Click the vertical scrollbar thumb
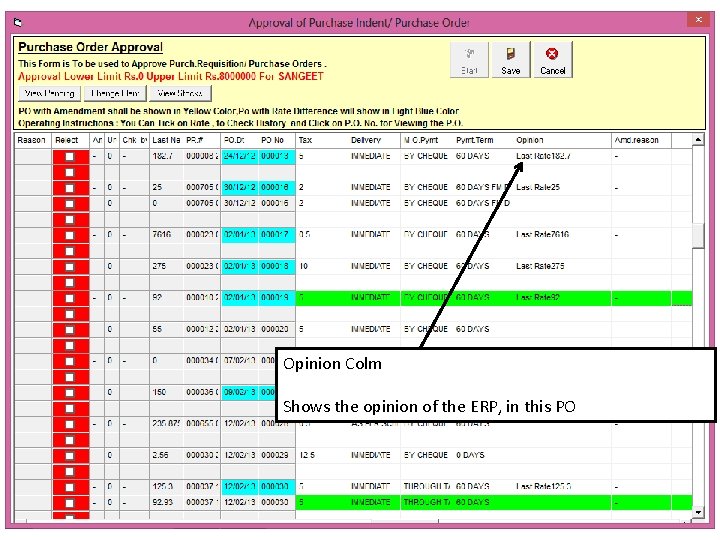The height and width of the screenshot is (540, 720). 698,236
